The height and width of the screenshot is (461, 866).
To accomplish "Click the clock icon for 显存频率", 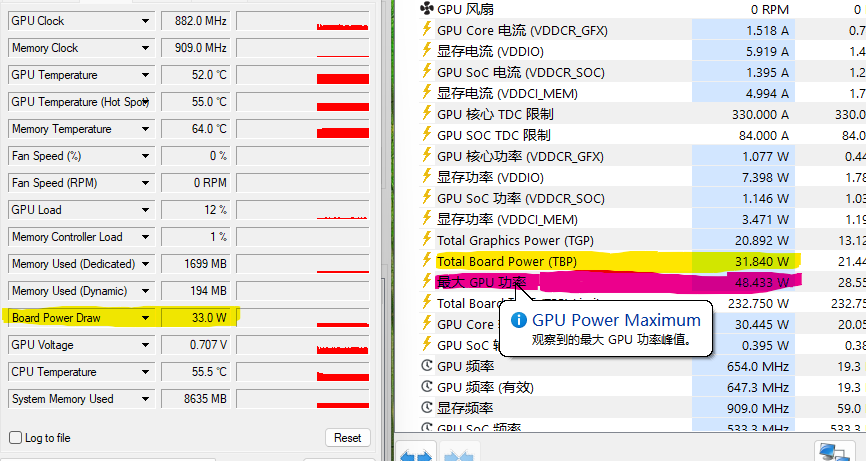I will (426, 407).
